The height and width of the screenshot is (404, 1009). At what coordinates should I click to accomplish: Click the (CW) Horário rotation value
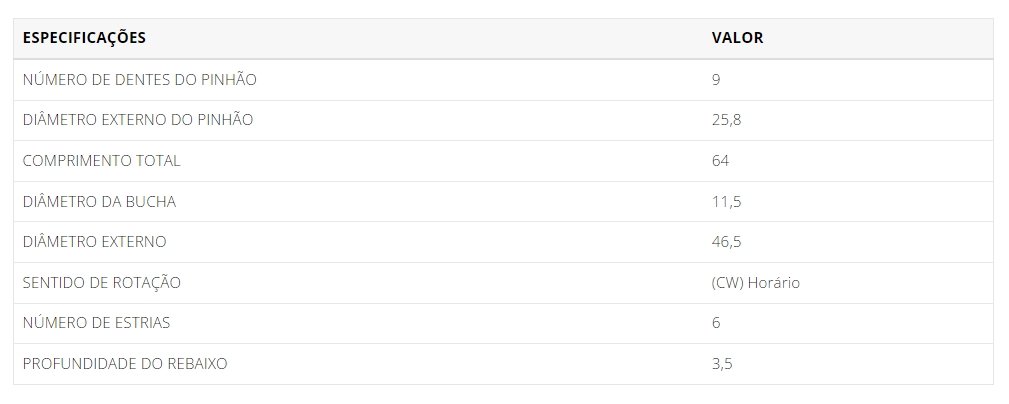pyautogui.click(x=755, y=283)
